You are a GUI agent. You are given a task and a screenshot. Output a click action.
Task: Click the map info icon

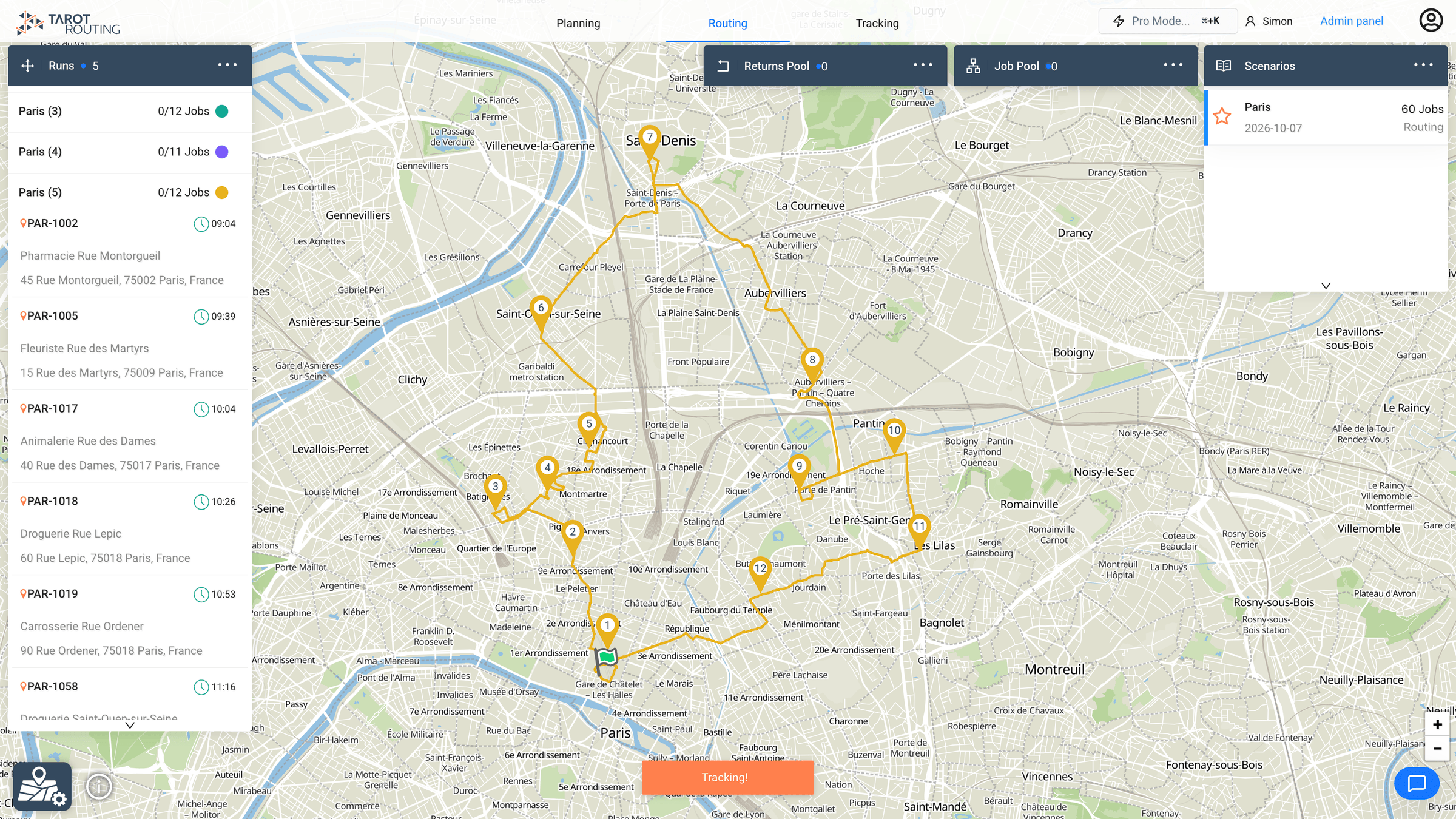99,786
